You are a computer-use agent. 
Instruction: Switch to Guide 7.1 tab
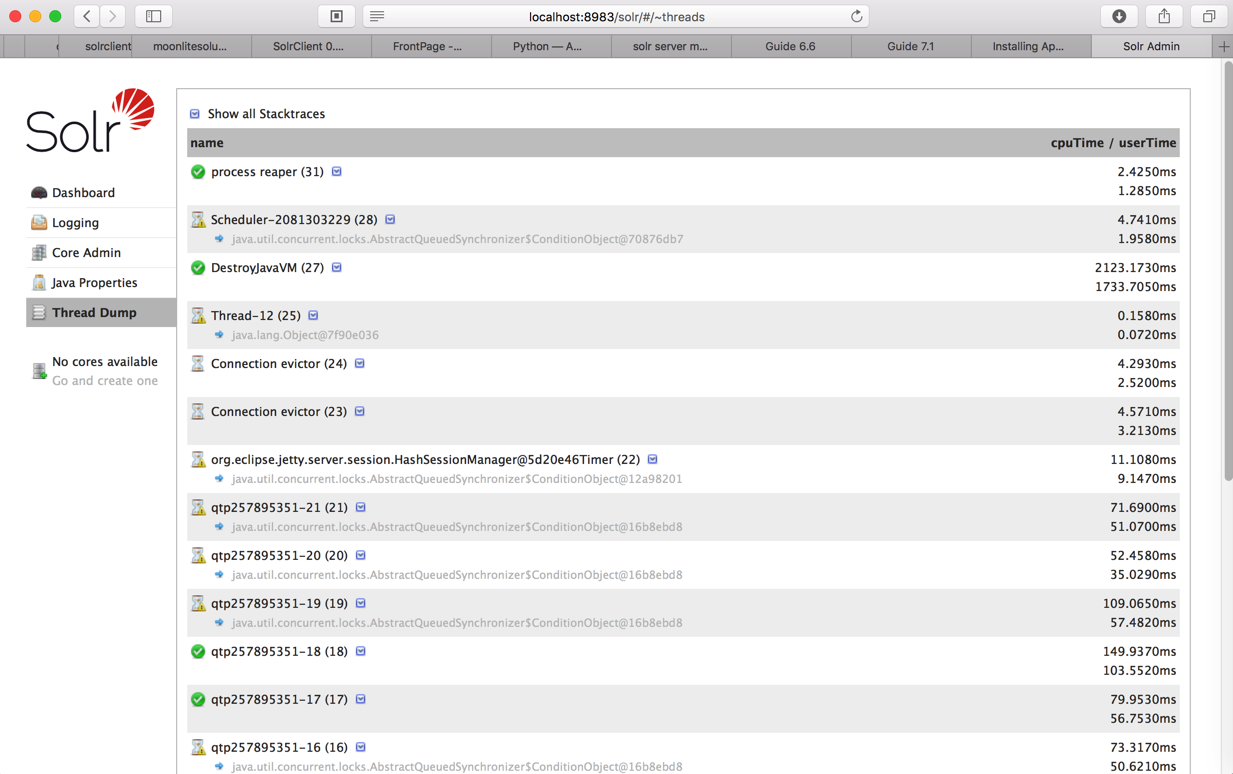(x=910, y=46)
